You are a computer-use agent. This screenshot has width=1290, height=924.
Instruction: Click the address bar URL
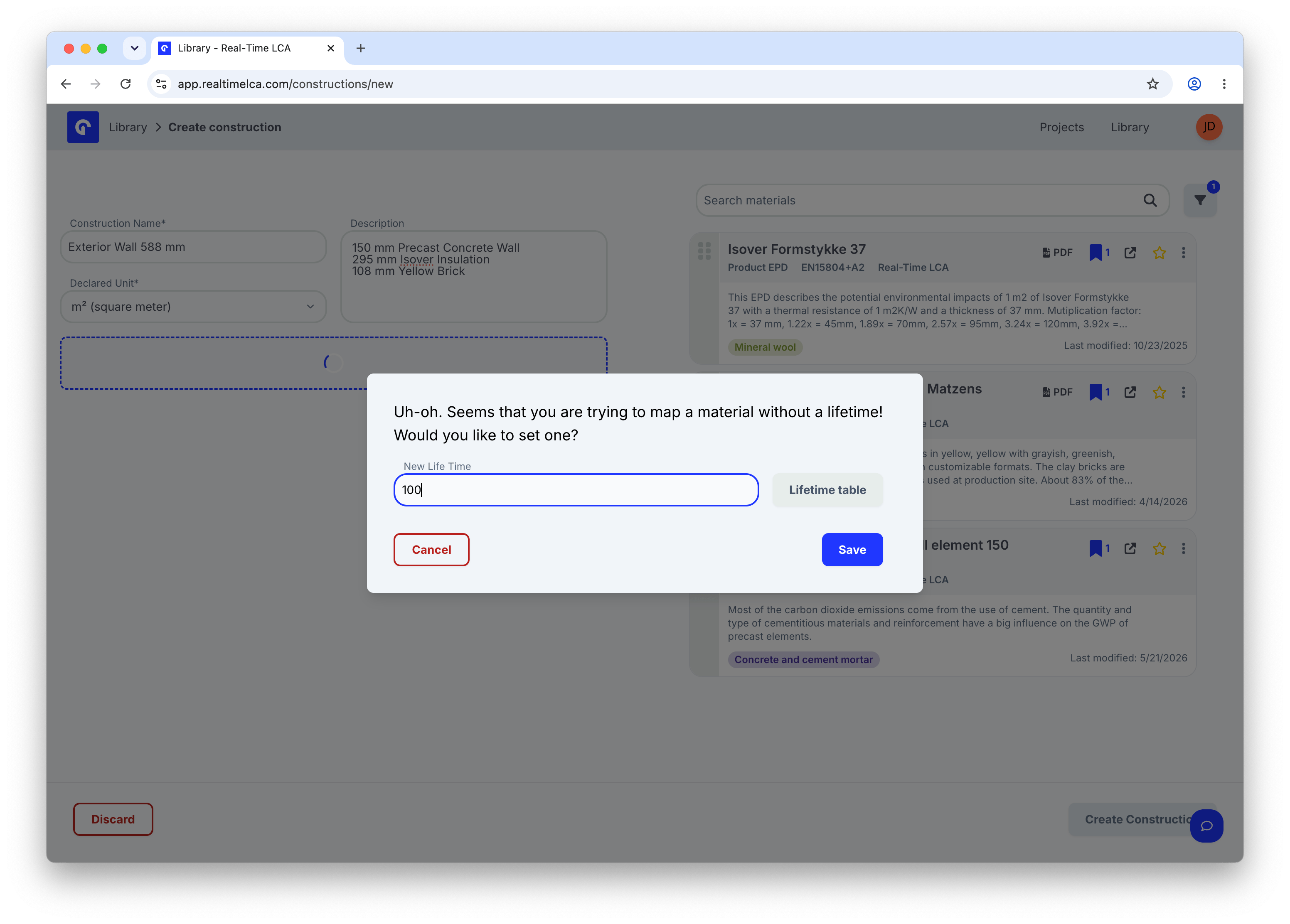(x=285, y=84)
